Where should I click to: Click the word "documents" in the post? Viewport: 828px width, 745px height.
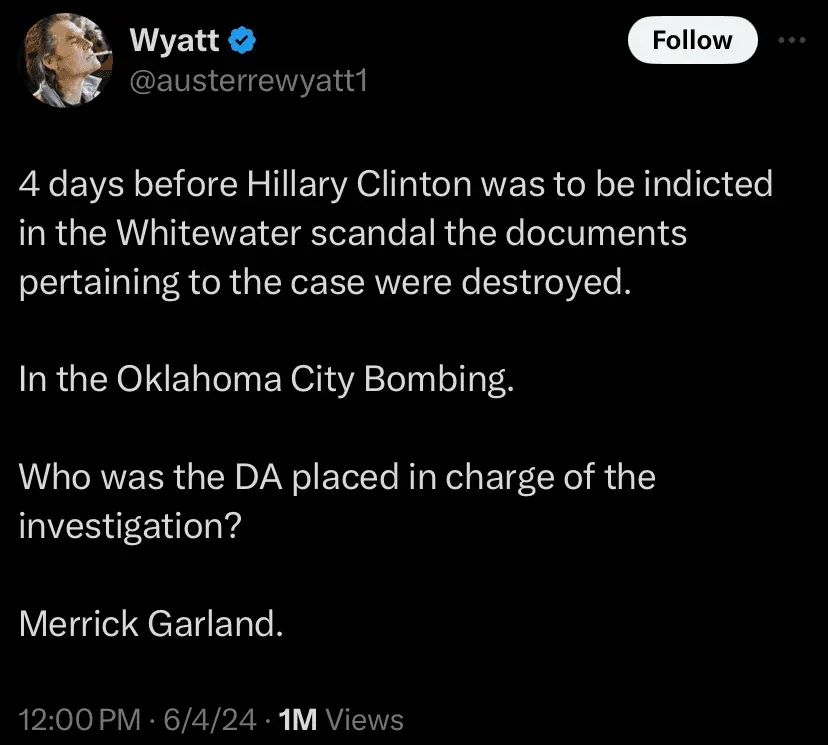pyautogui.click(x=595, y=233)
